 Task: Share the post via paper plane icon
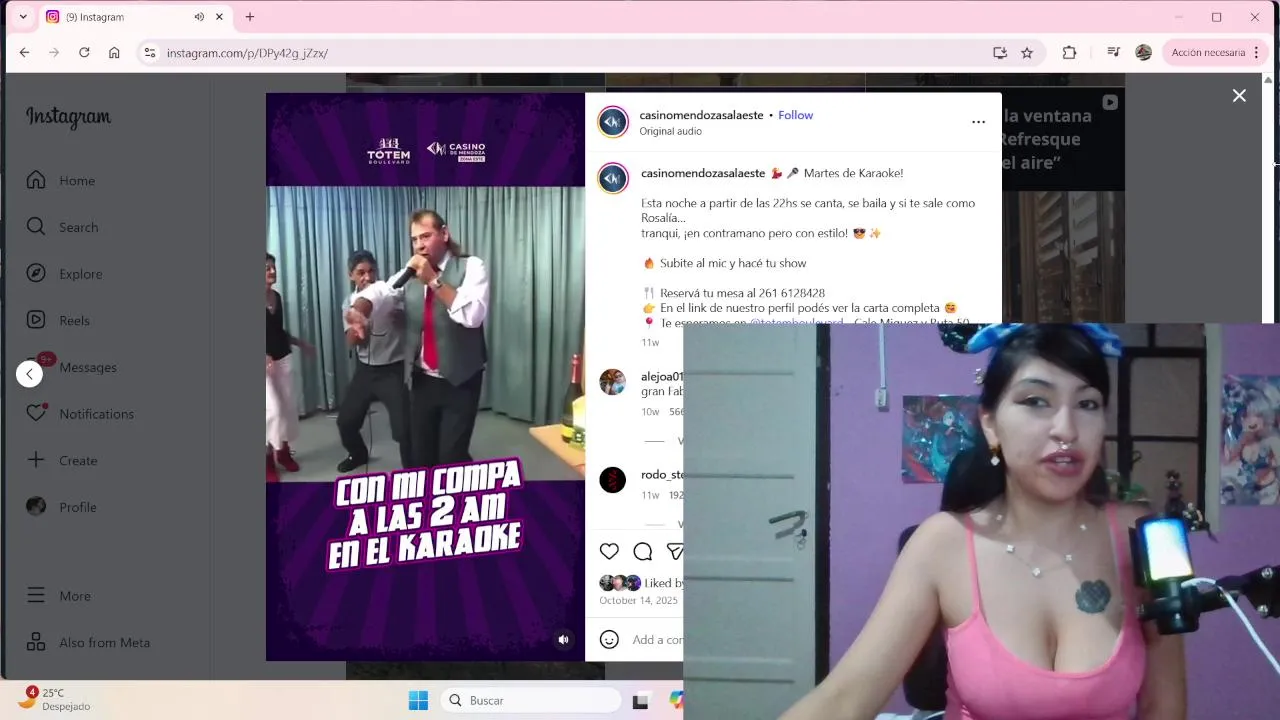tap(675, 551)
